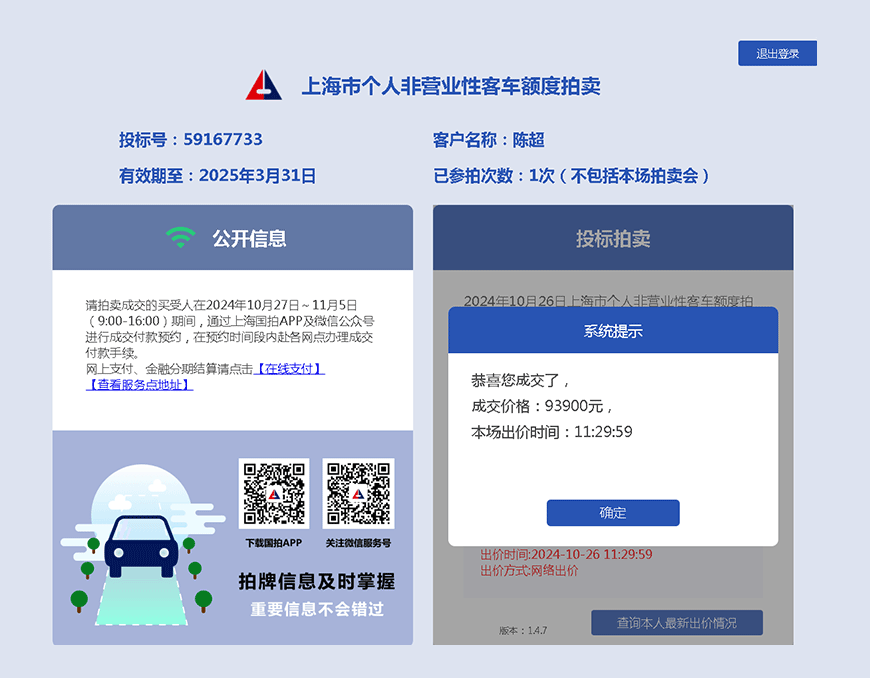Click the 系统提示 dialog title bar
The width and height of the screenshot is (870, 678).
(x=613, y=331)
